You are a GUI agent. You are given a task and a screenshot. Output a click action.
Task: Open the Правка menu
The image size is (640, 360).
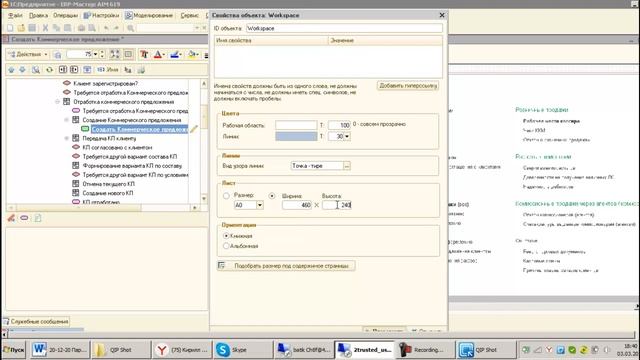coord(38,16)
